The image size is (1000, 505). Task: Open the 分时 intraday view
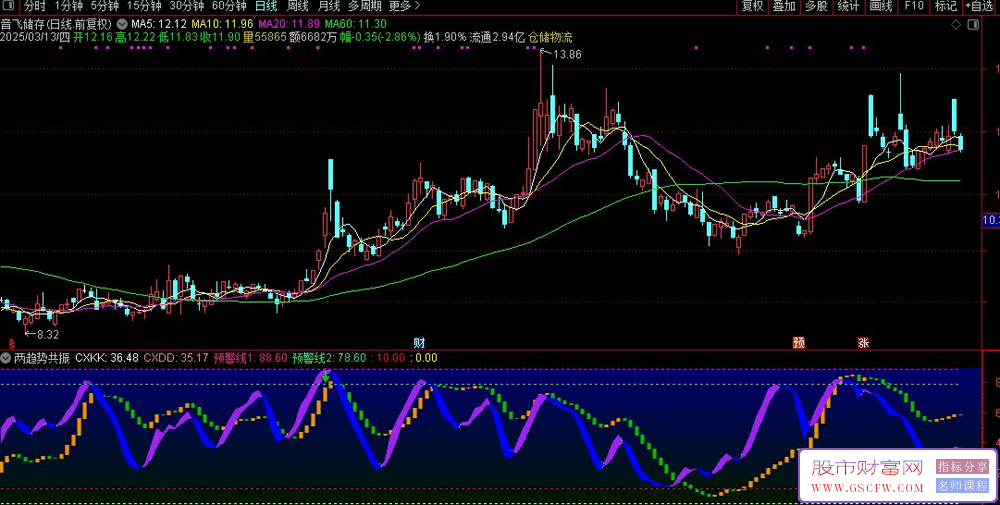pos(21,6)
